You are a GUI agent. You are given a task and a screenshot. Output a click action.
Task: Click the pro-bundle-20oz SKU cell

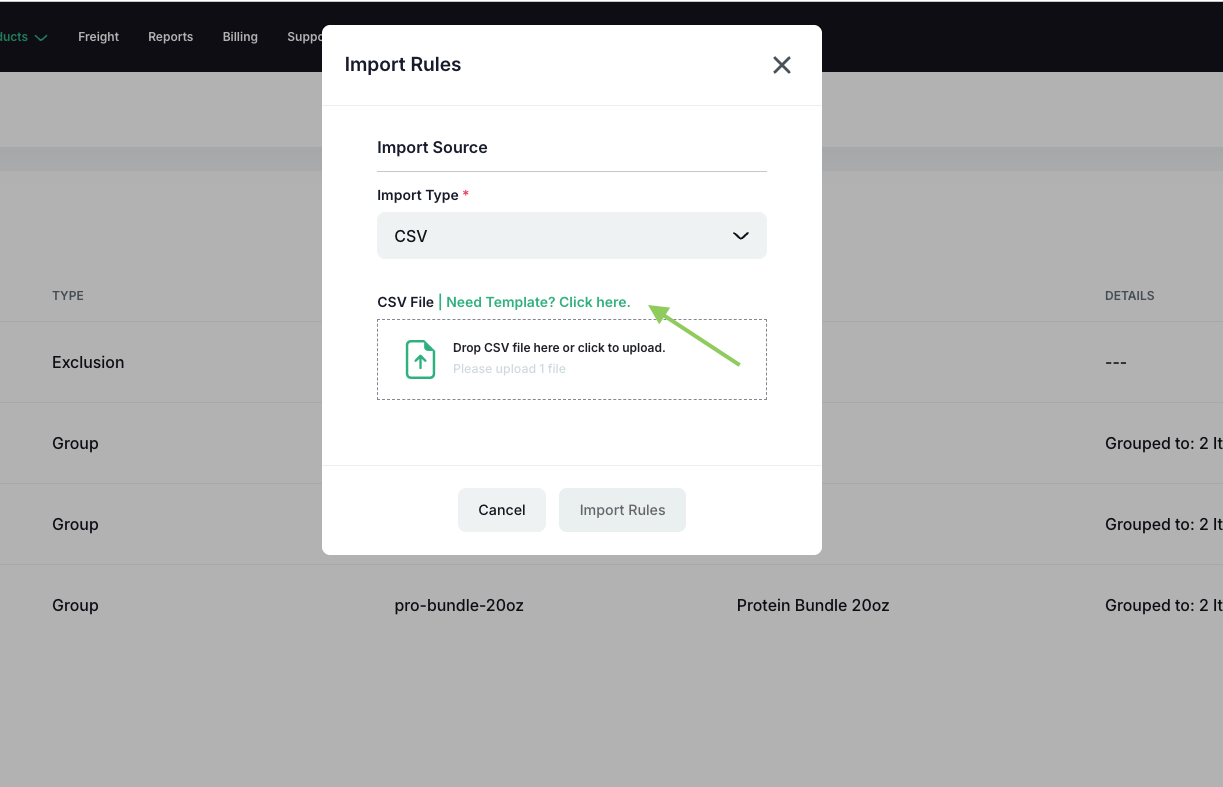[459, 605]
